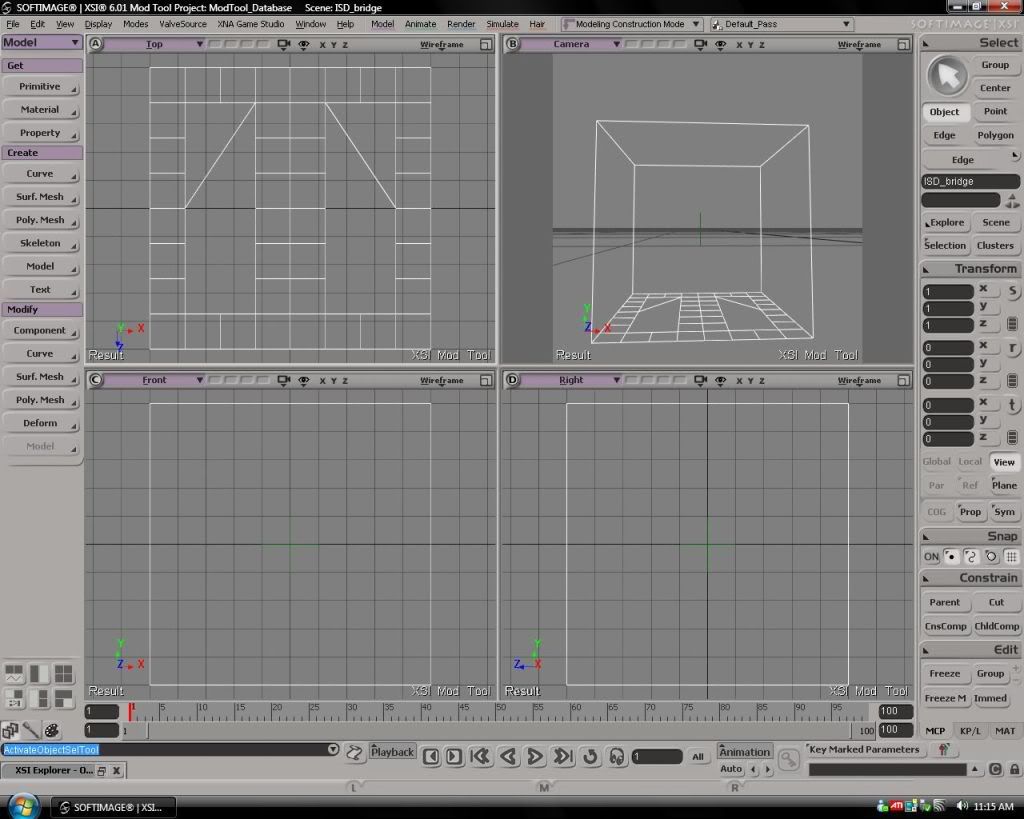Click camera icon in Top viewport header

(283, 44)
